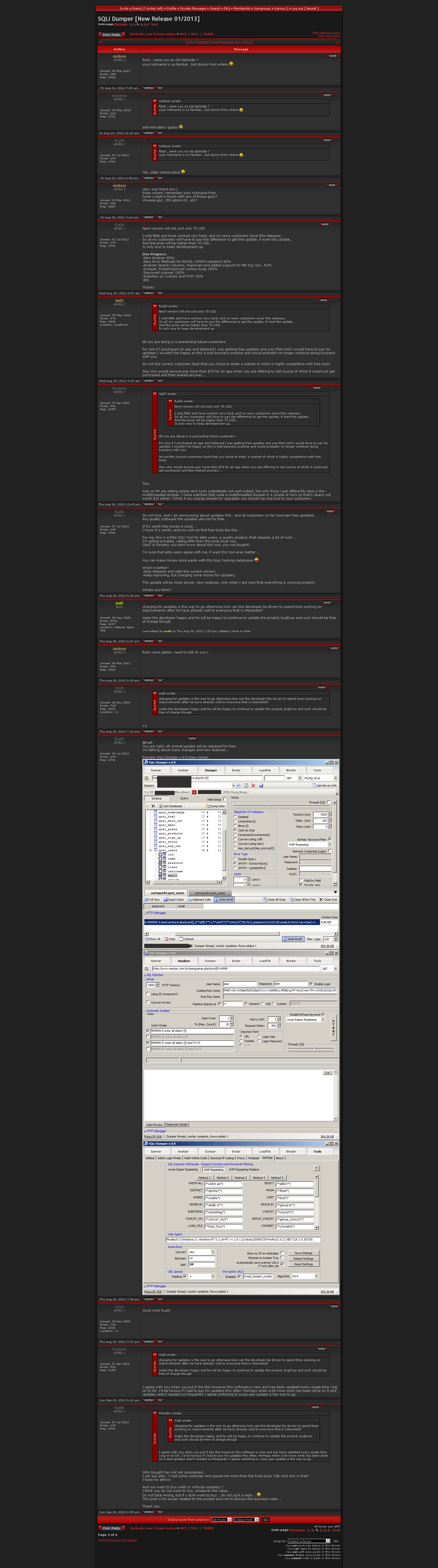Open the Hash Online Crack tab
438x1568 pixels.
[195, 1158]
